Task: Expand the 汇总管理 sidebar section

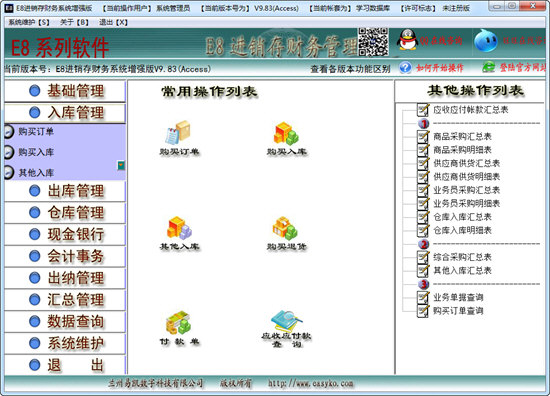Action: pyautogui.click(x=65, y=300)
